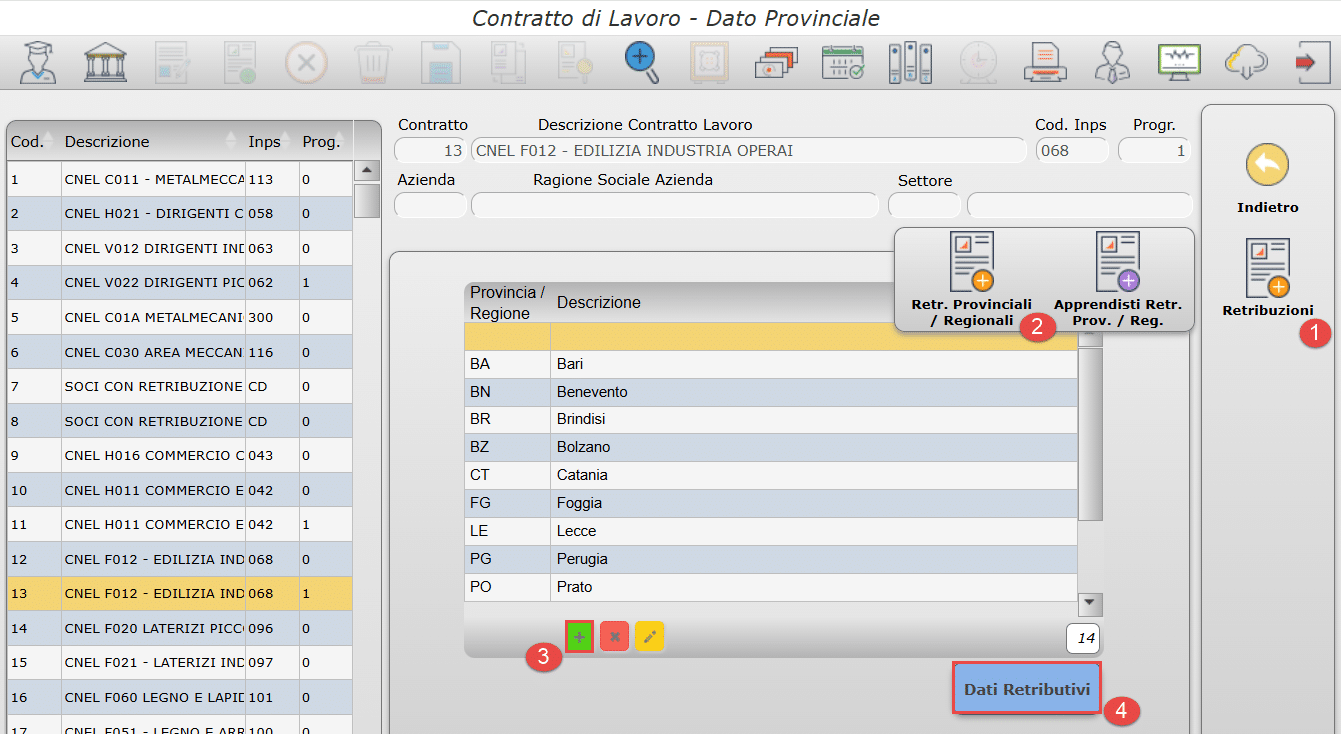Click the Cod. Inps field

coord(1072,151)
